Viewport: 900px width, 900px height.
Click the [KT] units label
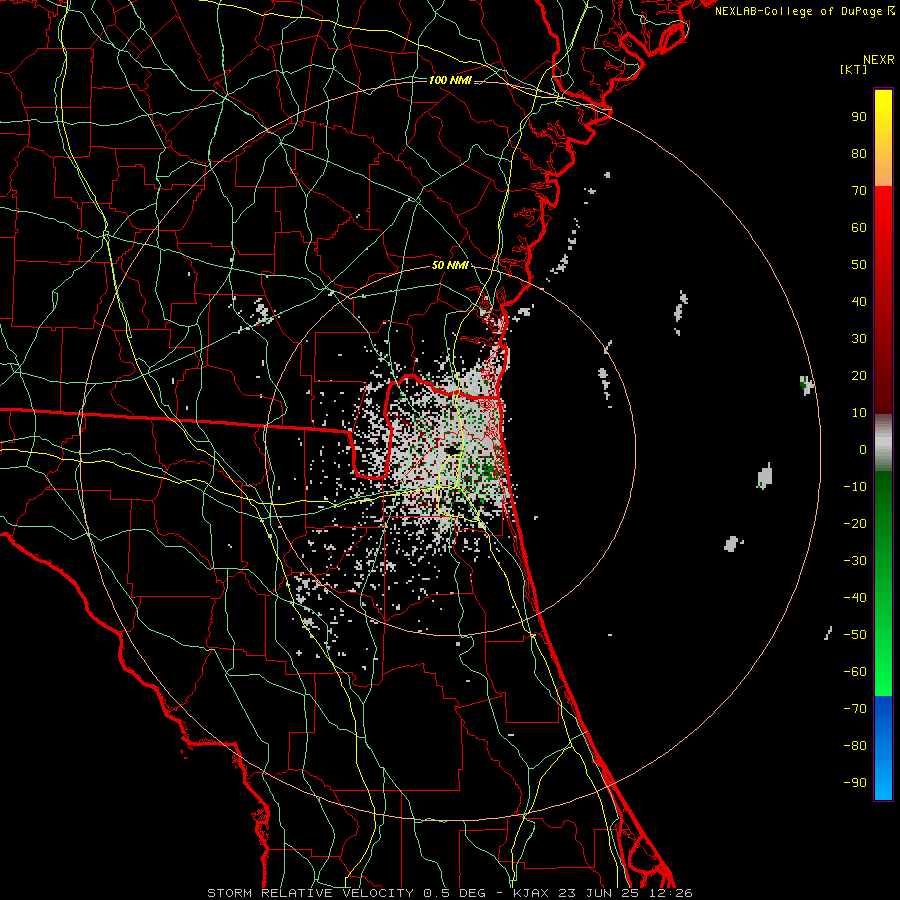(854, 69)
